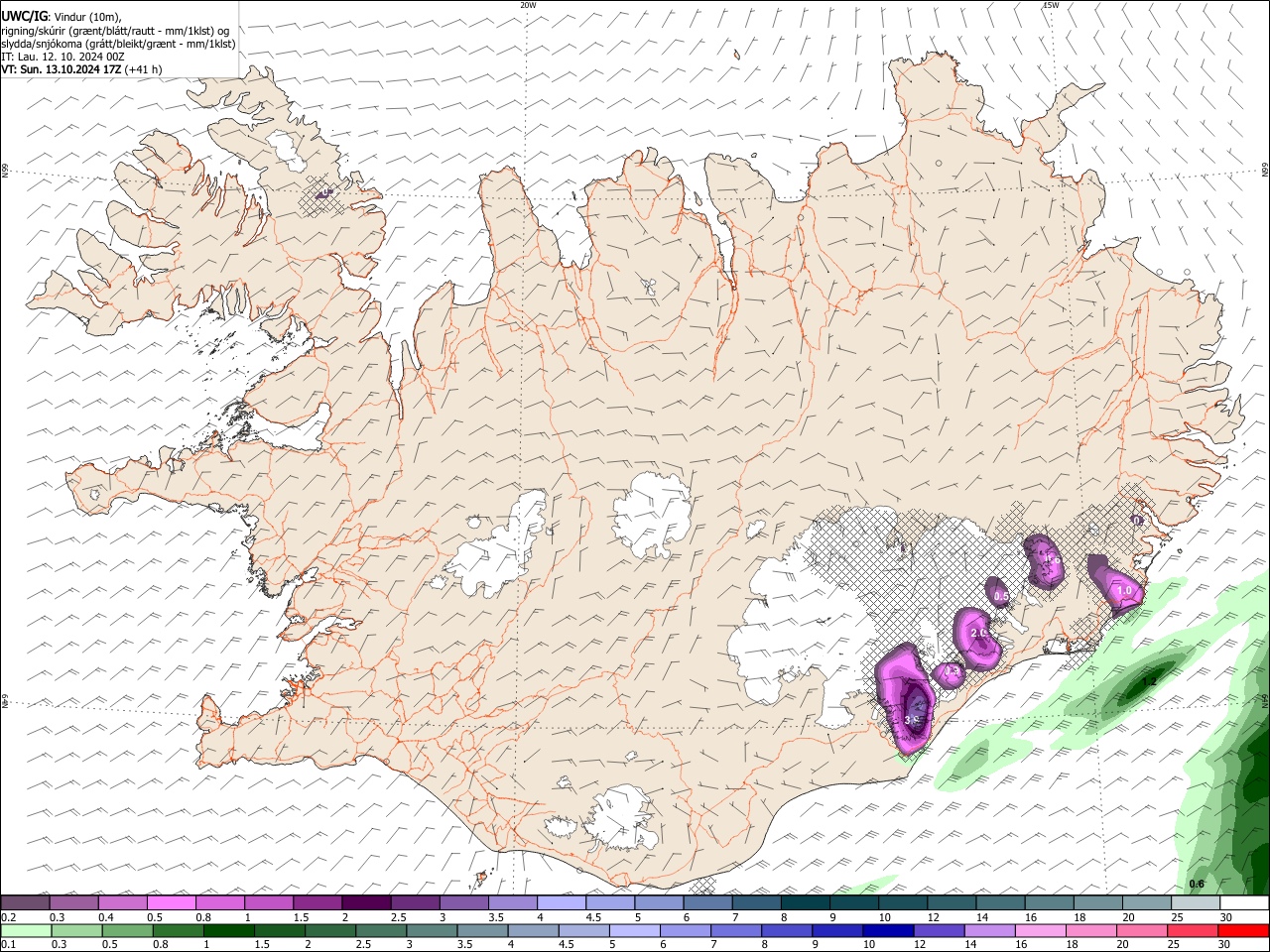Click the snow-scale swatch between 18 and 20
The image size is (1270, 952).
[x=1097, y=902]
